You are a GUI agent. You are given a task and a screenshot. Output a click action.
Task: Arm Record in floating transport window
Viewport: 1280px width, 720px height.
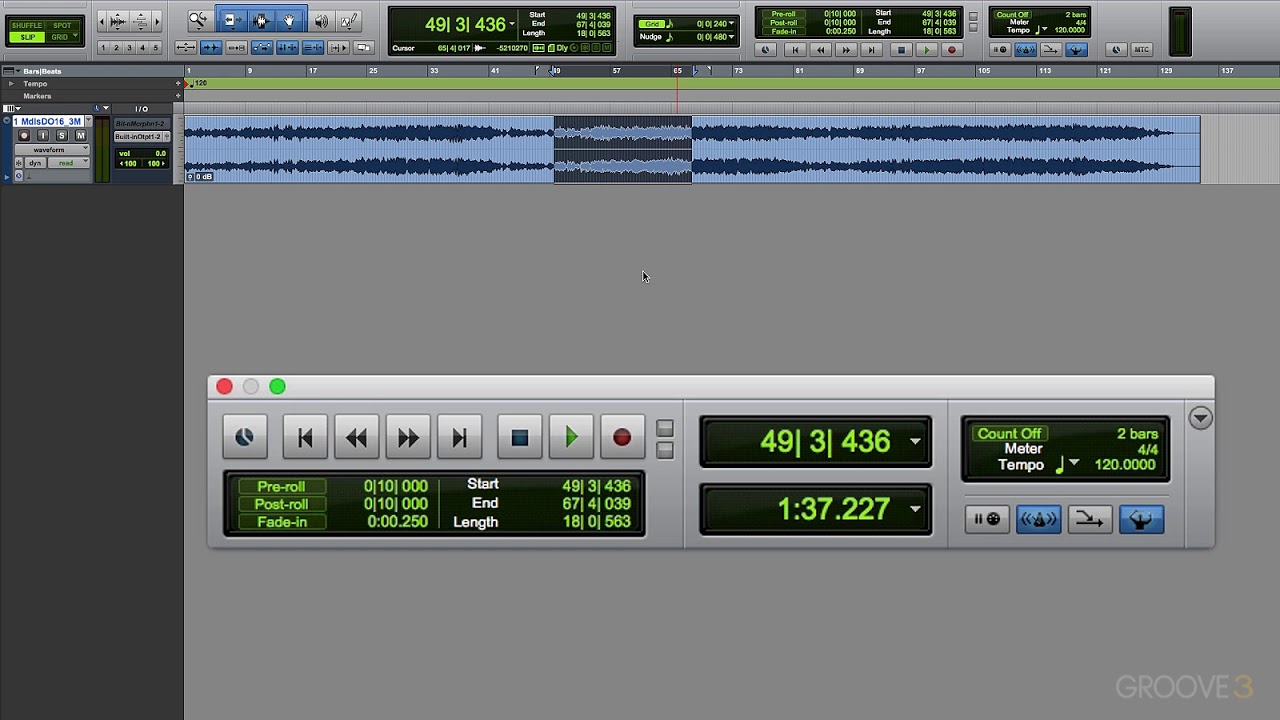click(x=622, y=438)
